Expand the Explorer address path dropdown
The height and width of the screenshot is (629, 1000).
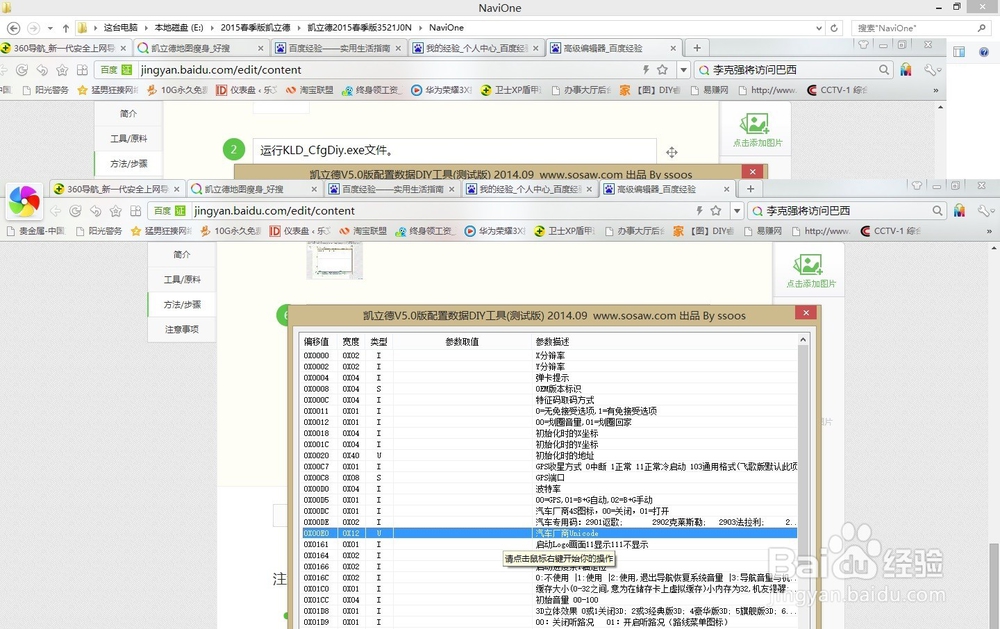click(x=819, y=28)
